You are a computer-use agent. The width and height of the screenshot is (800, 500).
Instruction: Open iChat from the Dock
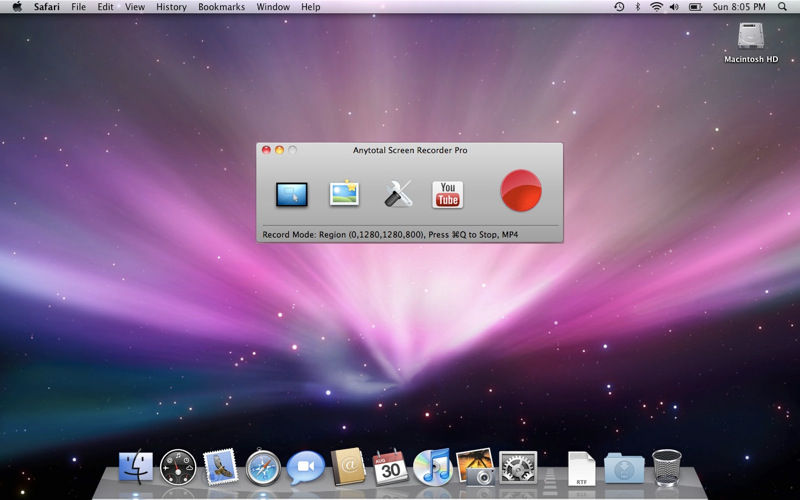pyautogui.click(x=306, y=466)
